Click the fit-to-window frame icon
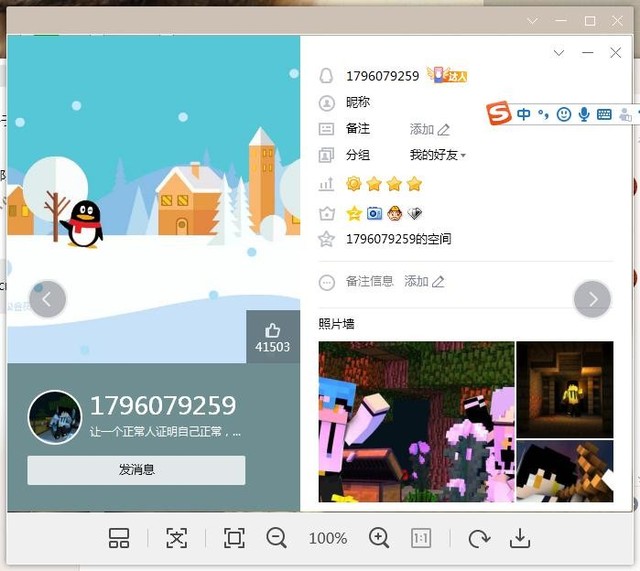The height and width of the screenshot is (571, 640). [234, 539]
